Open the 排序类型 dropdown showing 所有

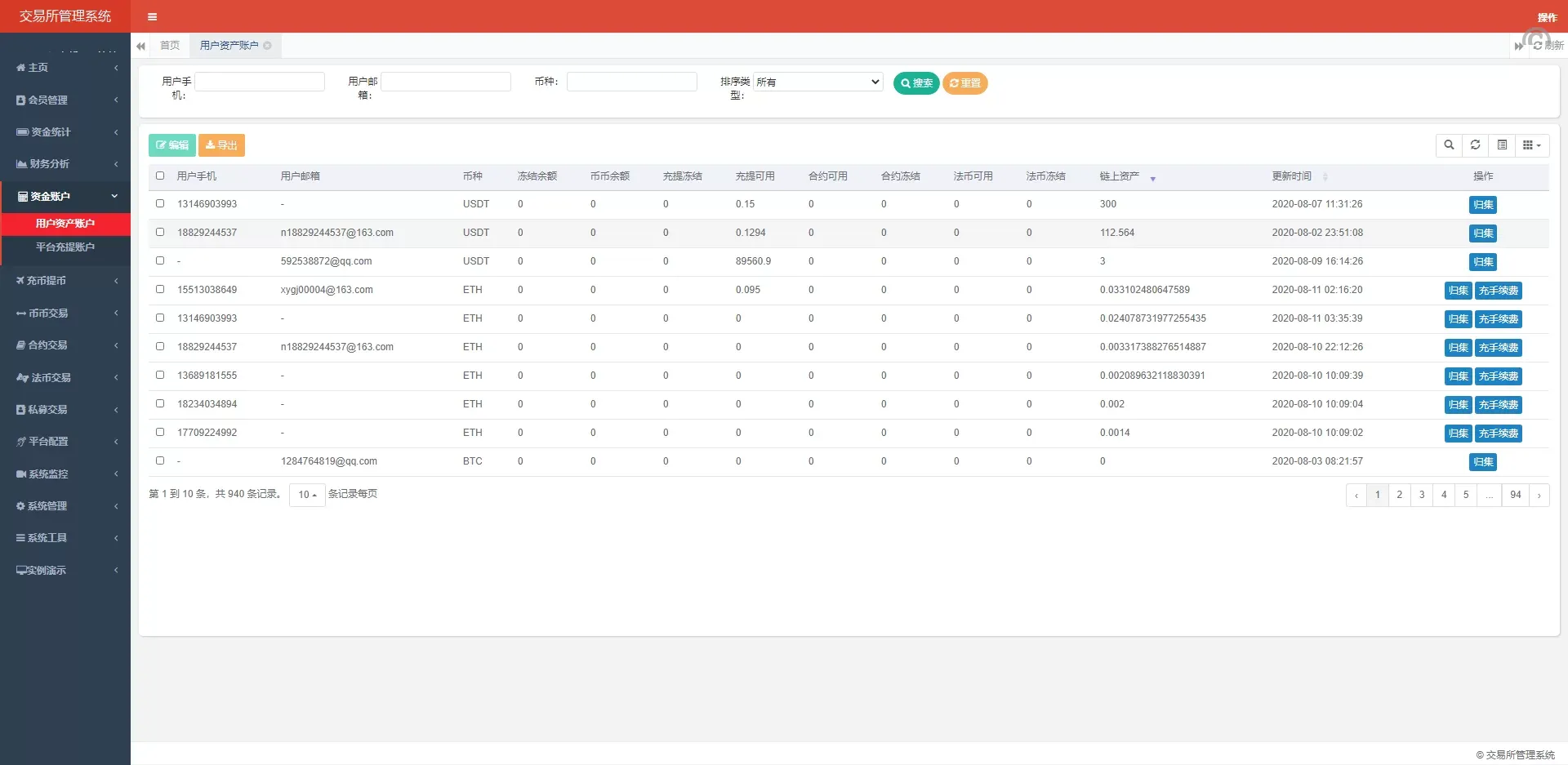[x=817, y=82]
